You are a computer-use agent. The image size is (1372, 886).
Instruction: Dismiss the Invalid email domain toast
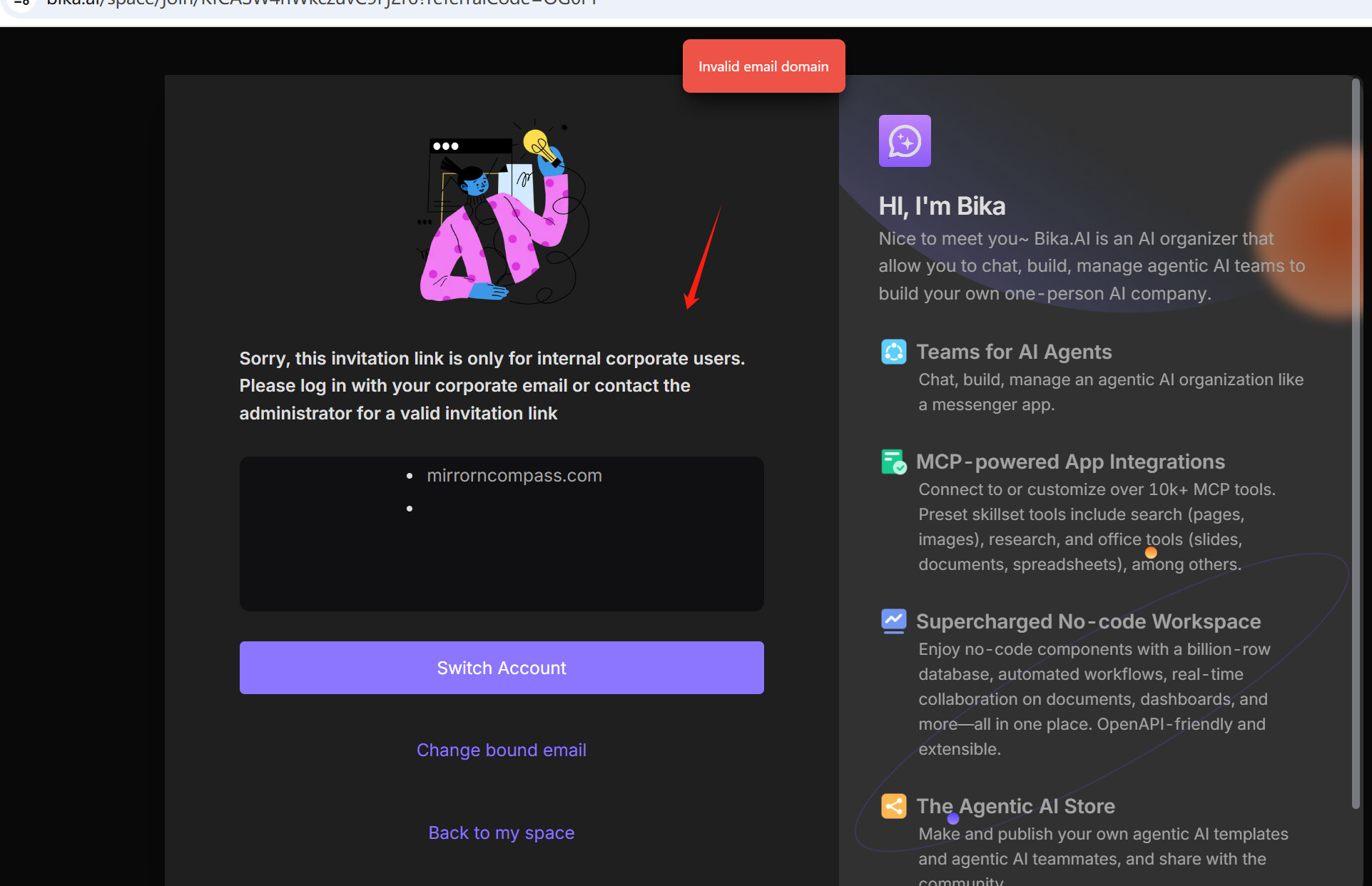point(763,66)
